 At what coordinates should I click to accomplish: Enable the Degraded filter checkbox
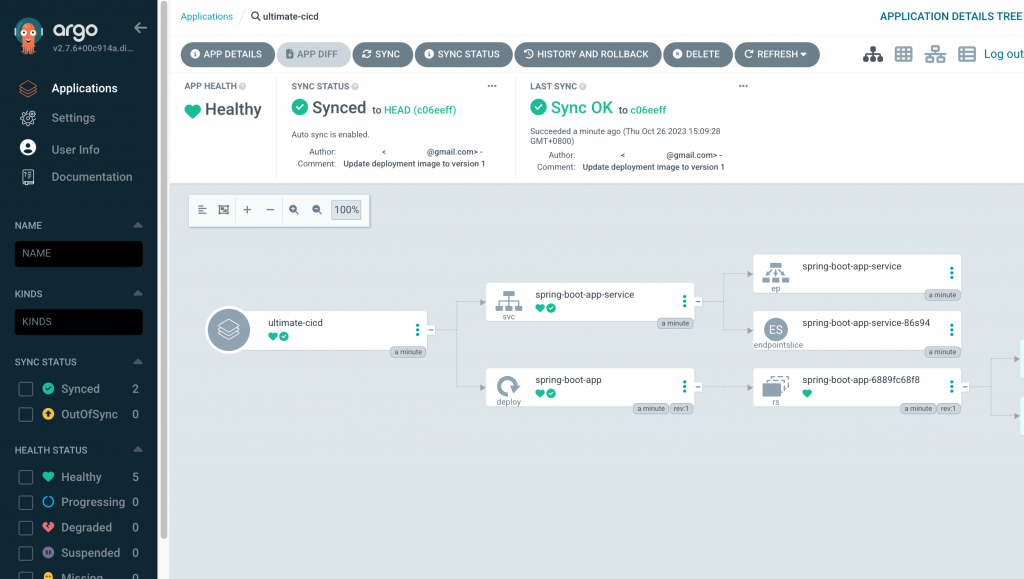25,527
